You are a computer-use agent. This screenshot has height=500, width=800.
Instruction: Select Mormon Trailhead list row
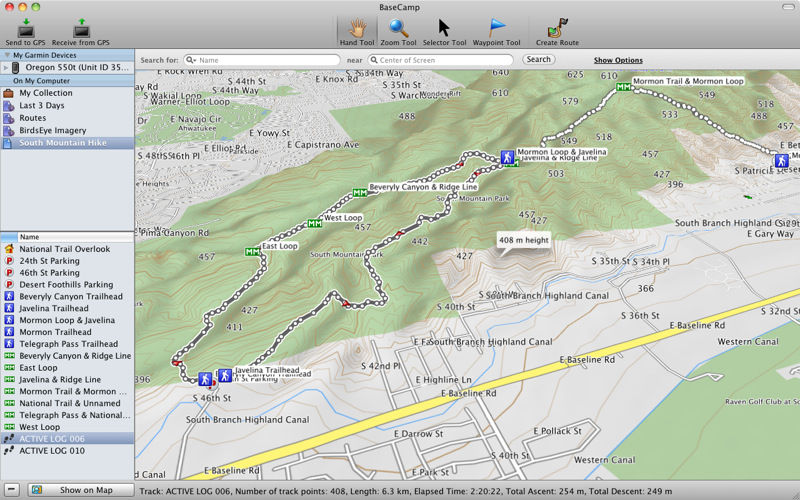tap(67, 332)
